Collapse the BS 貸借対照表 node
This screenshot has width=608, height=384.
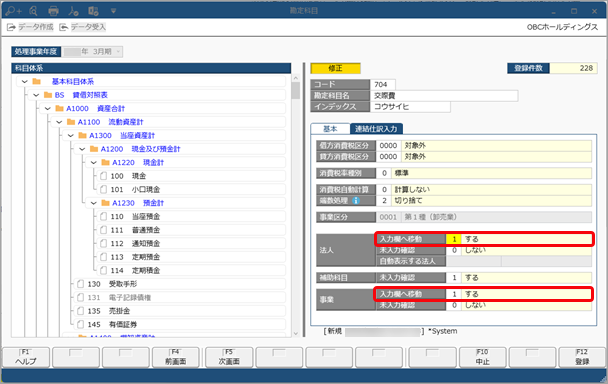click(36, 95)
